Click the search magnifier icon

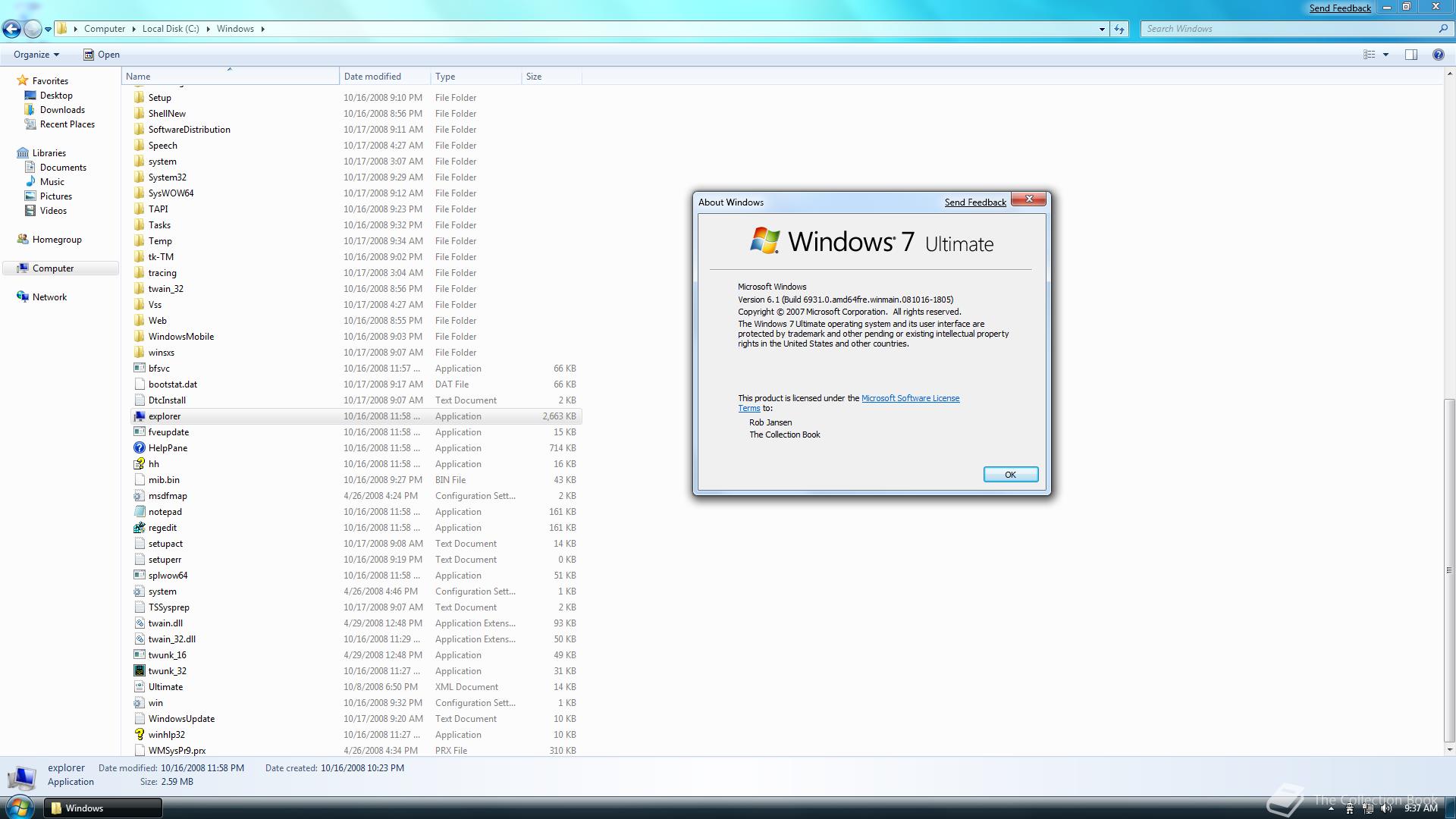(1442, 29)
